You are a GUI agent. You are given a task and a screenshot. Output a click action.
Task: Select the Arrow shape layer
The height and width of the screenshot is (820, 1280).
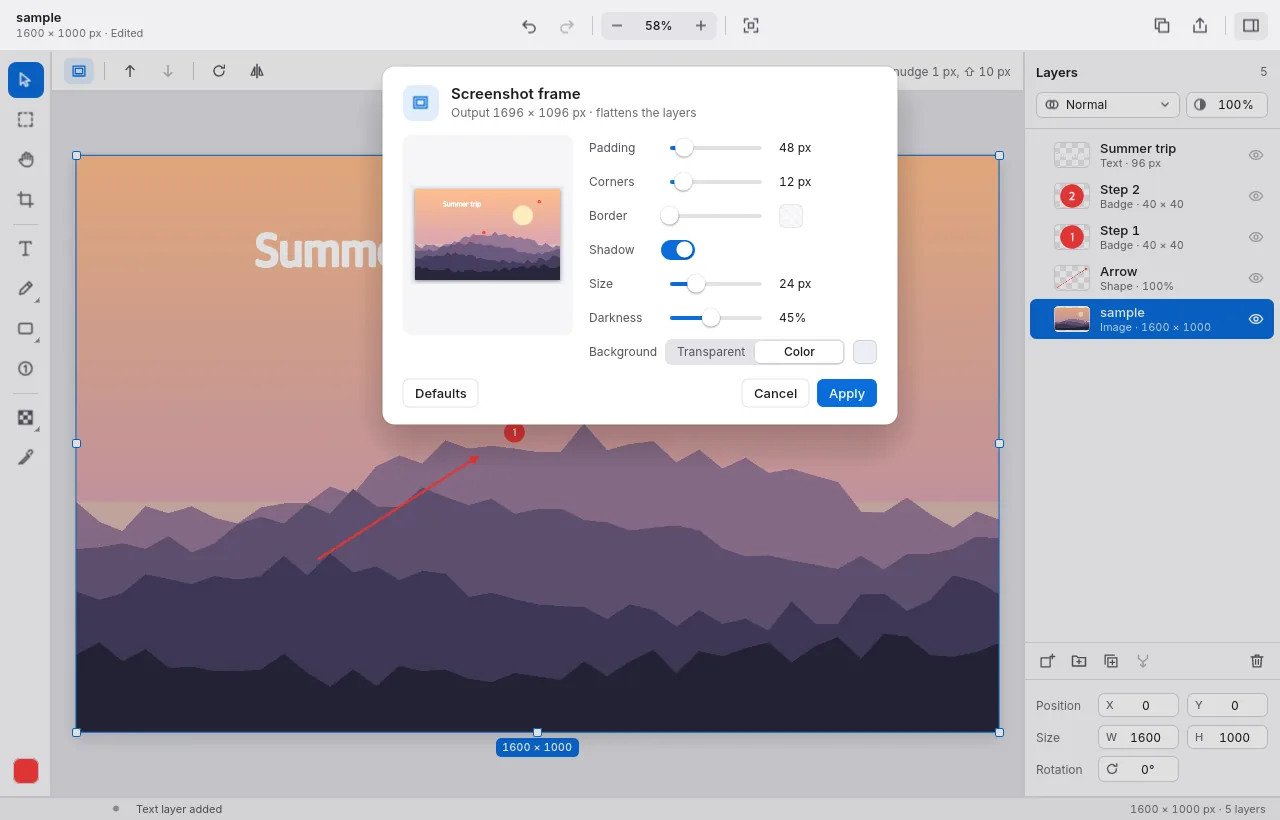[1152, 278]
